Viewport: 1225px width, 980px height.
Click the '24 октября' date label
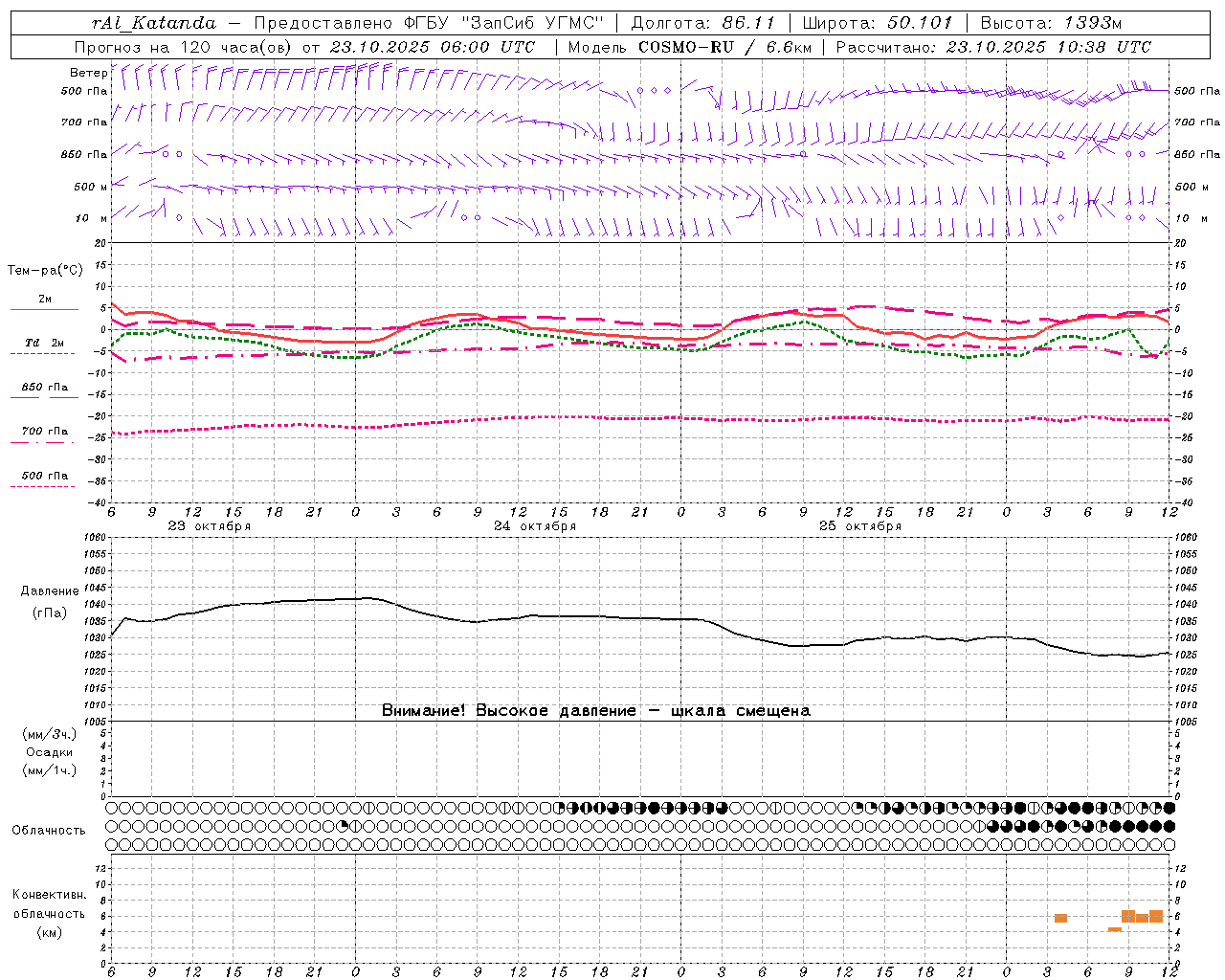coord(535,526)
